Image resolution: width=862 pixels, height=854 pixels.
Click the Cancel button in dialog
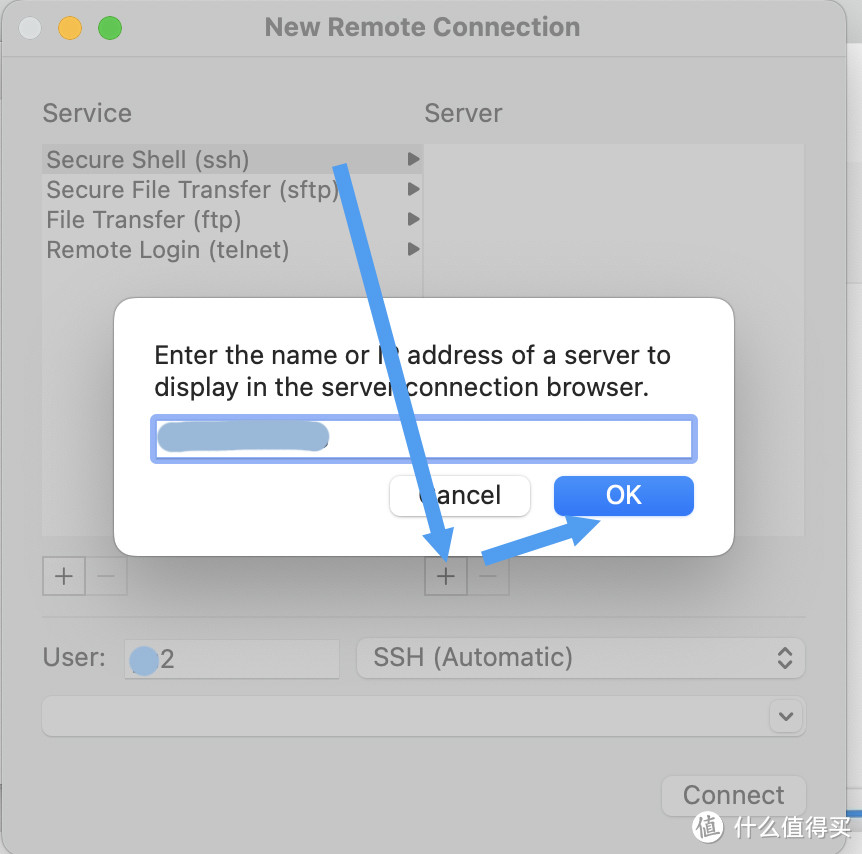click(x=460, y=495)
